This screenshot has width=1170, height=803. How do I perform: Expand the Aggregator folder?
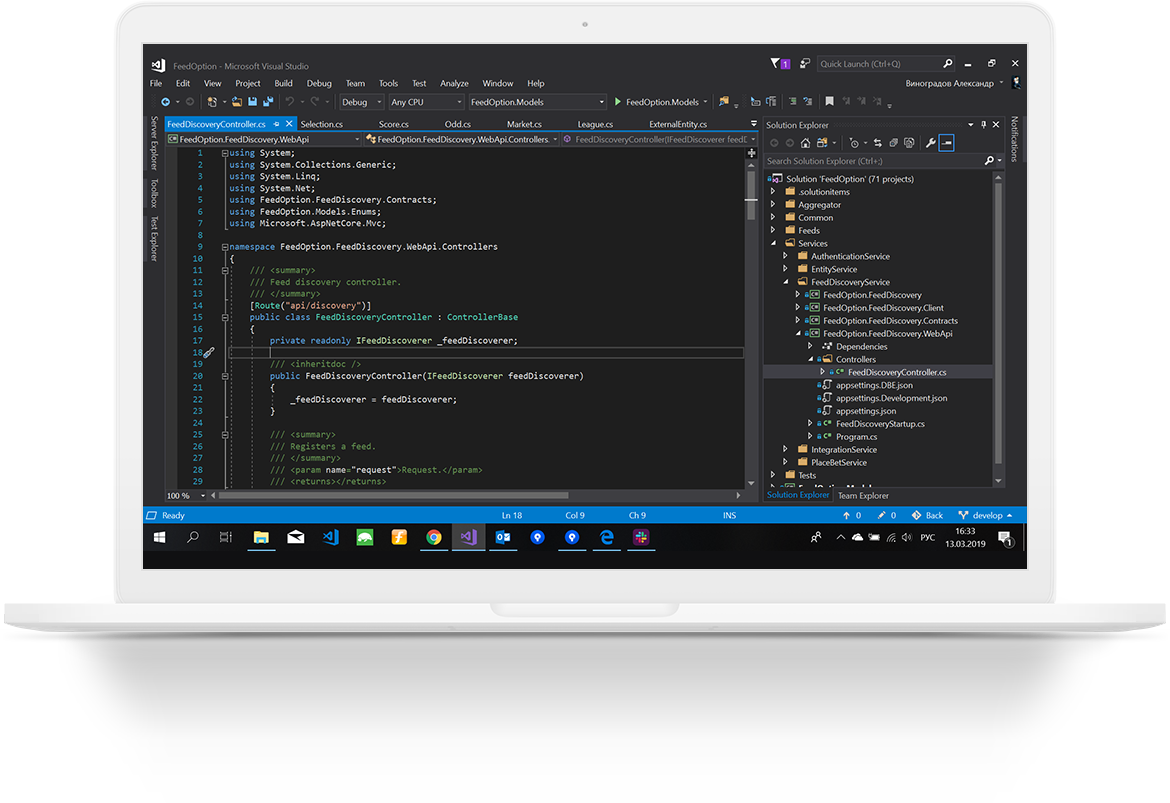pos(773,204)
